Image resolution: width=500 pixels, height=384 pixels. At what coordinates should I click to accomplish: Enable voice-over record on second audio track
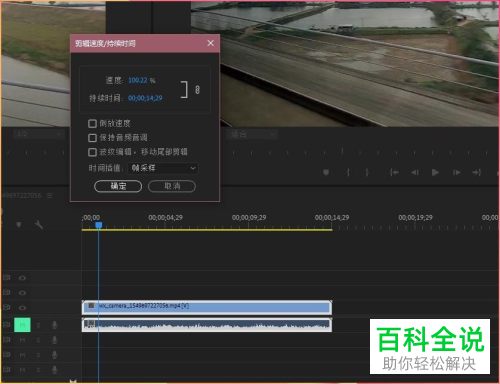click(54, 340)
